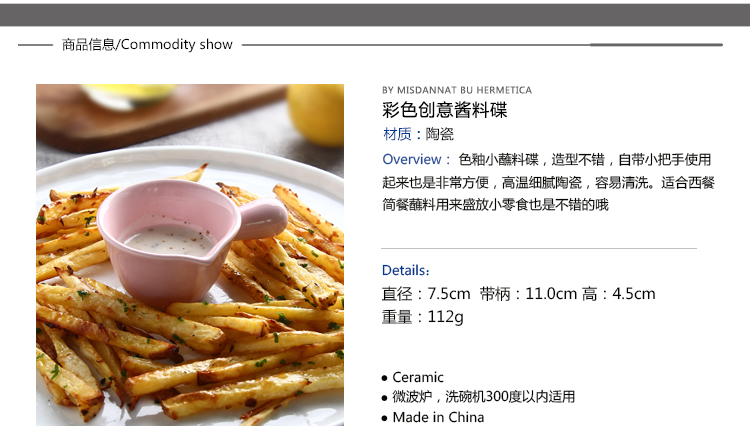Click the pink sauce dish in photo

(191, 241)
